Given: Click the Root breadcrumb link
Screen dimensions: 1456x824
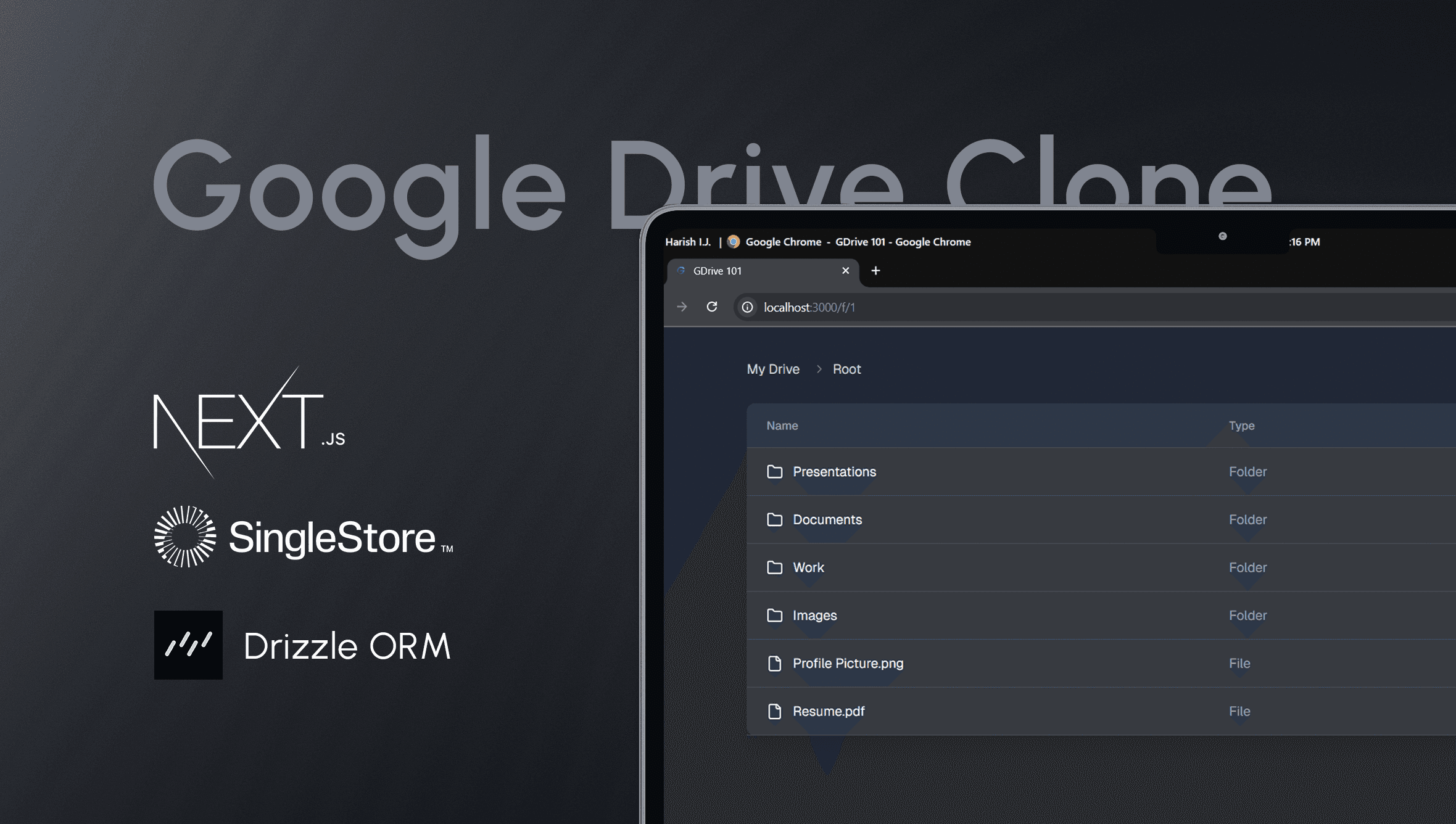Looking at the screenshot, I should point(846,369).
